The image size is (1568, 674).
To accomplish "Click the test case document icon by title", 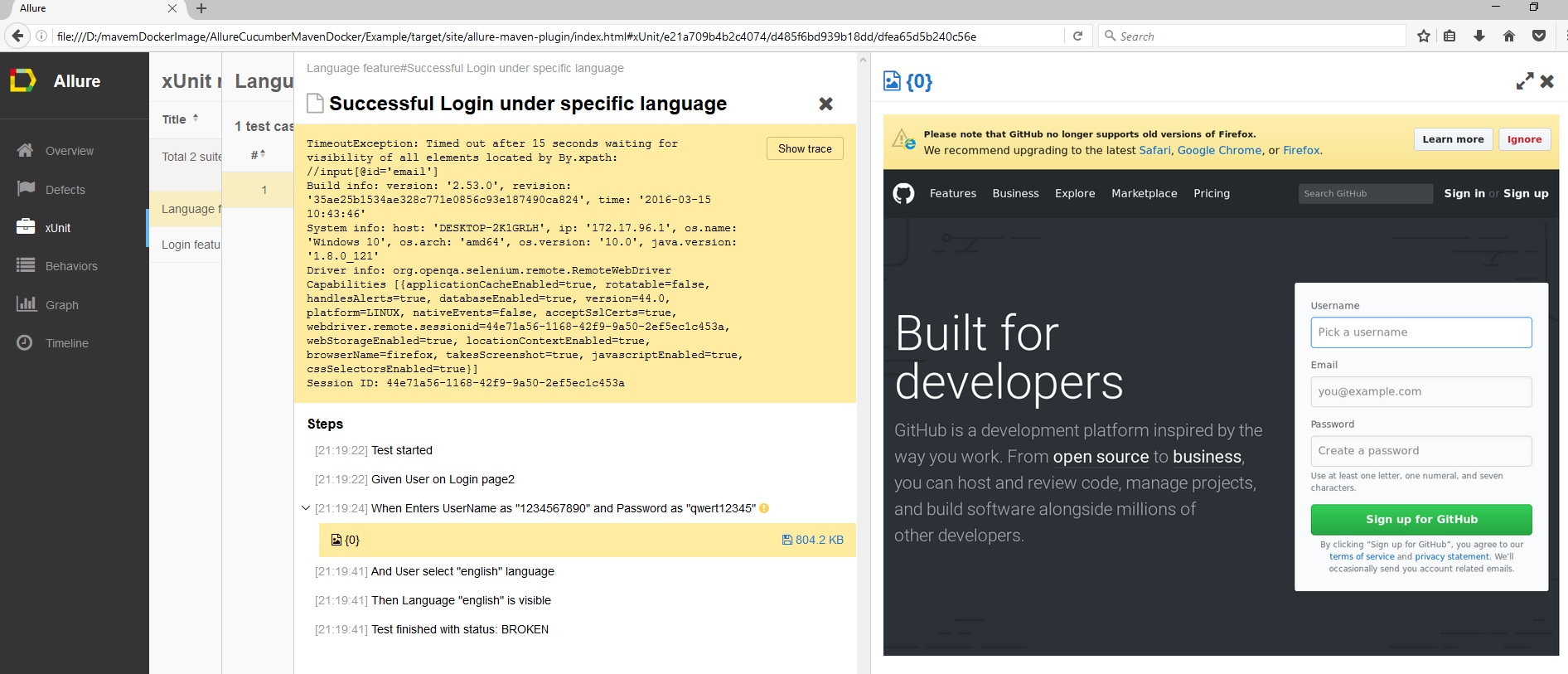I will (x=315, y=103).
